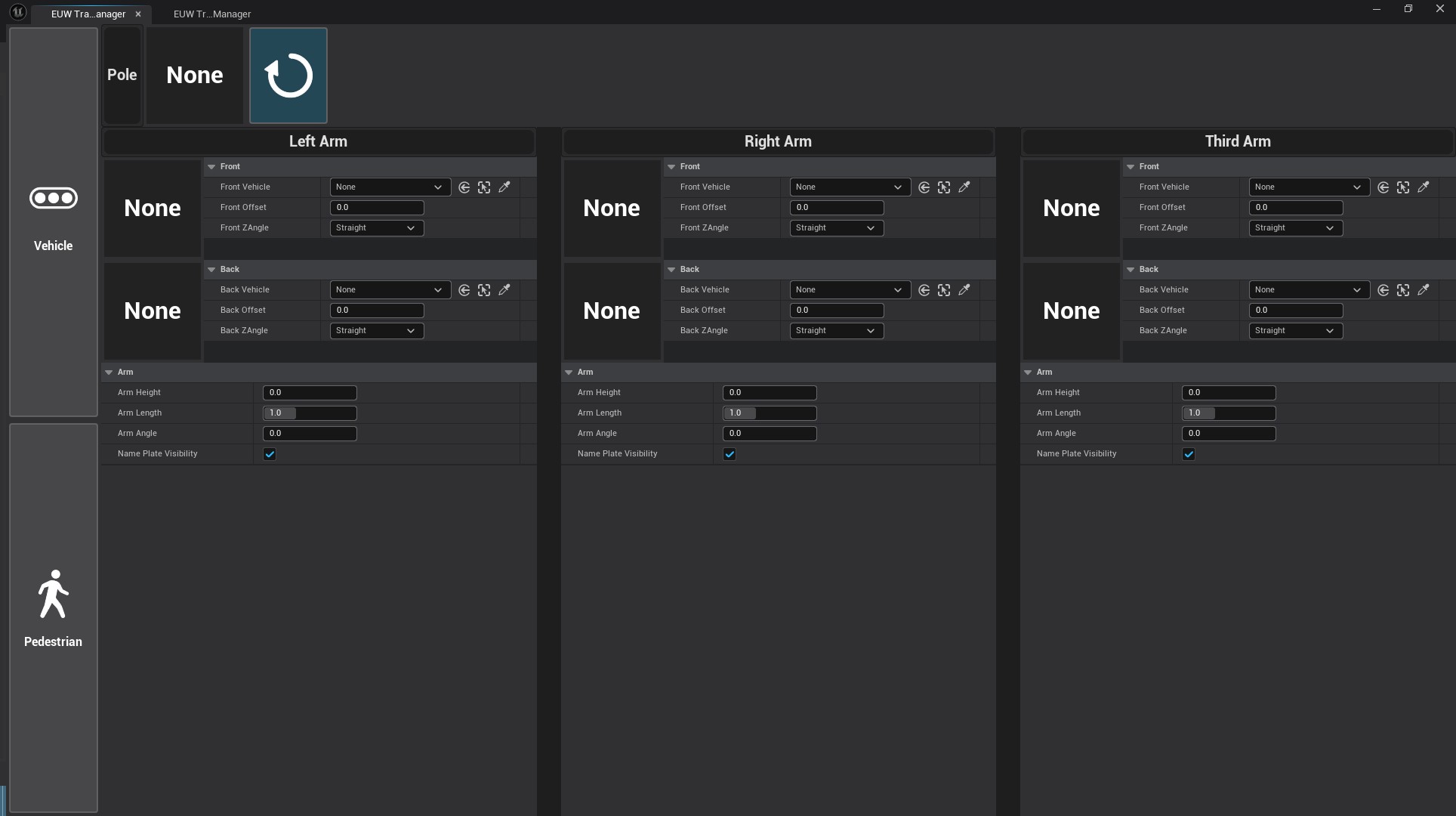Open Left Arm Front Vehicle dropdown

click(390, 187)
